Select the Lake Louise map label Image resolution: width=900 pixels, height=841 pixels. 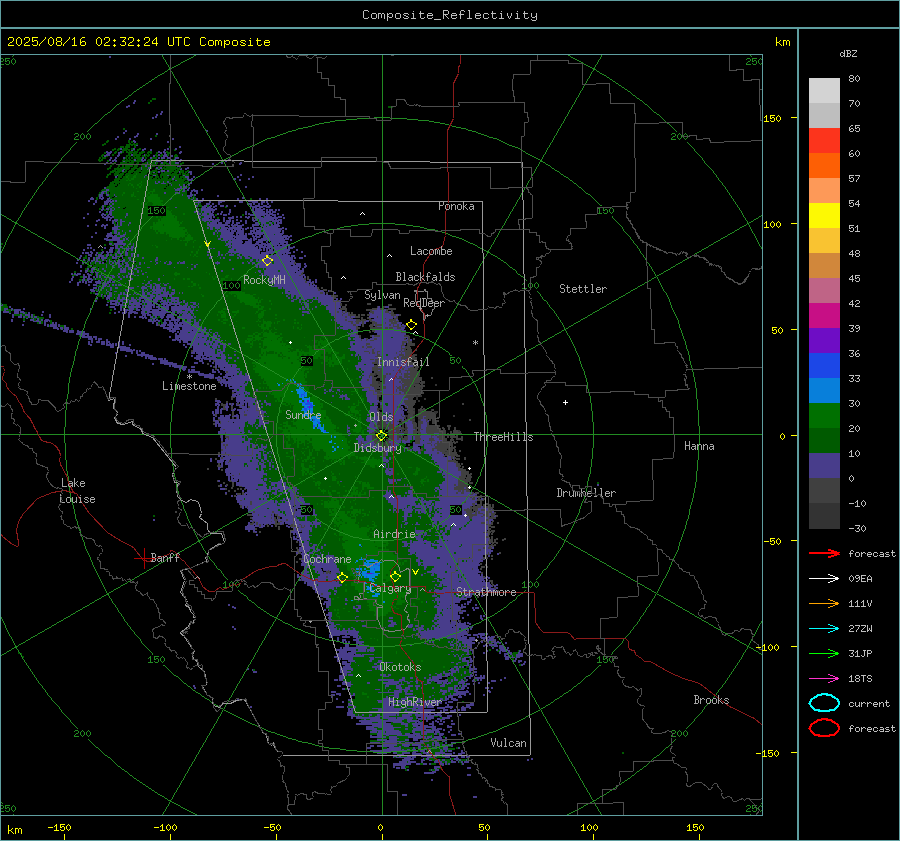(x=77, y=491)
